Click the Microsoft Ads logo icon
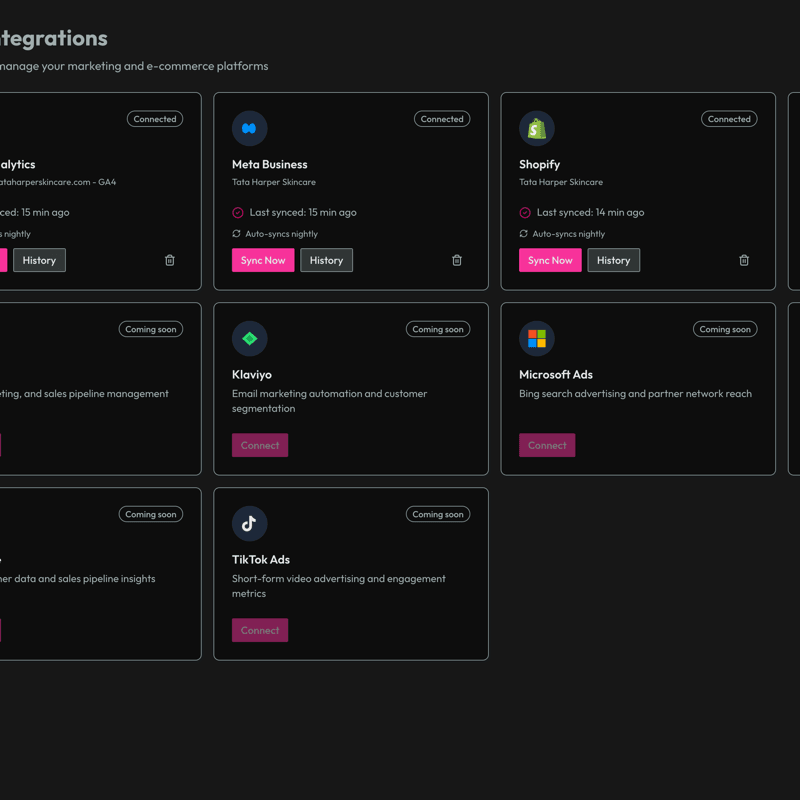 click(537, 339)
